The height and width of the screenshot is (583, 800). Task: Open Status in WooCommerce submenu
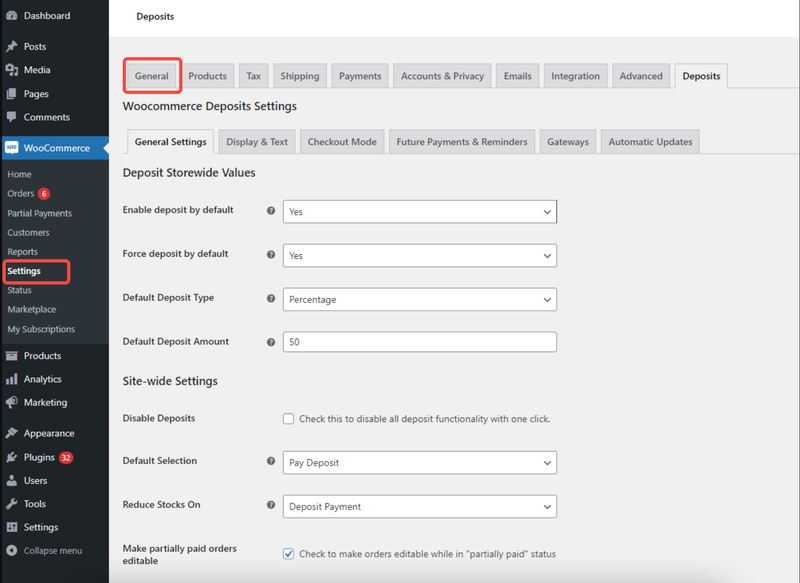tap(19, 290)
